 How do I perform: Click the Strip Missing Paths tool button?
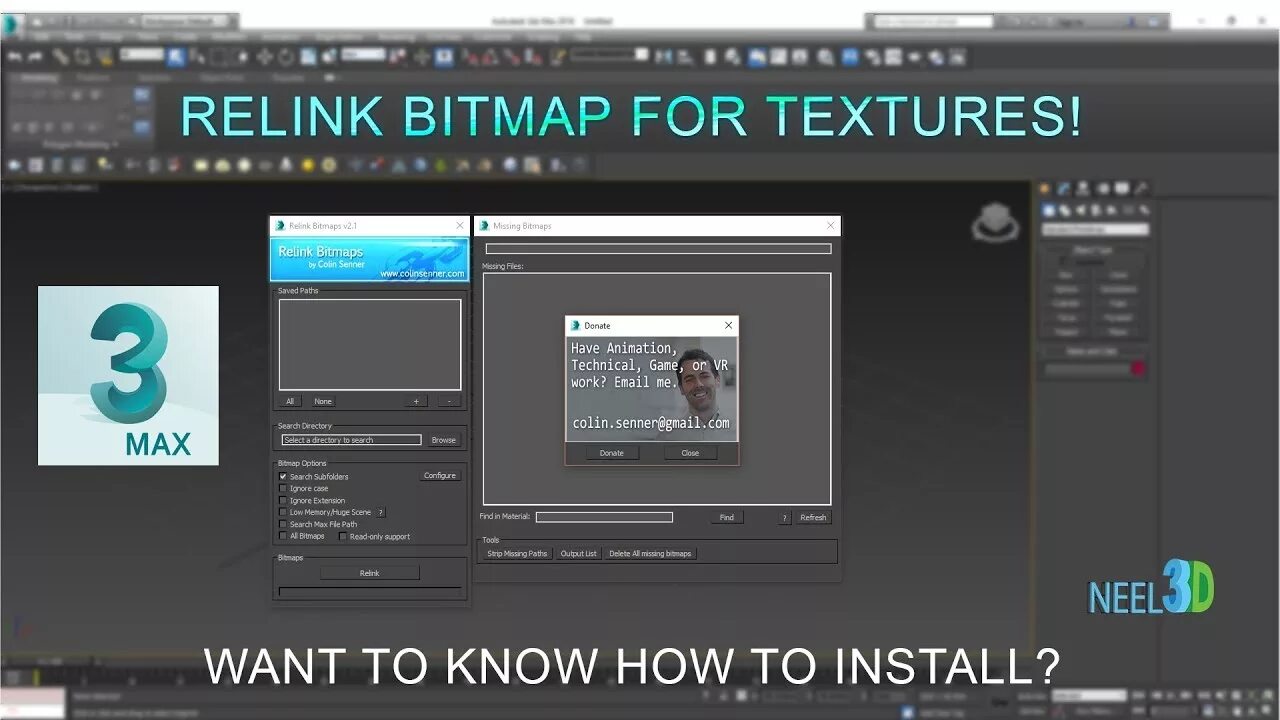517,553
